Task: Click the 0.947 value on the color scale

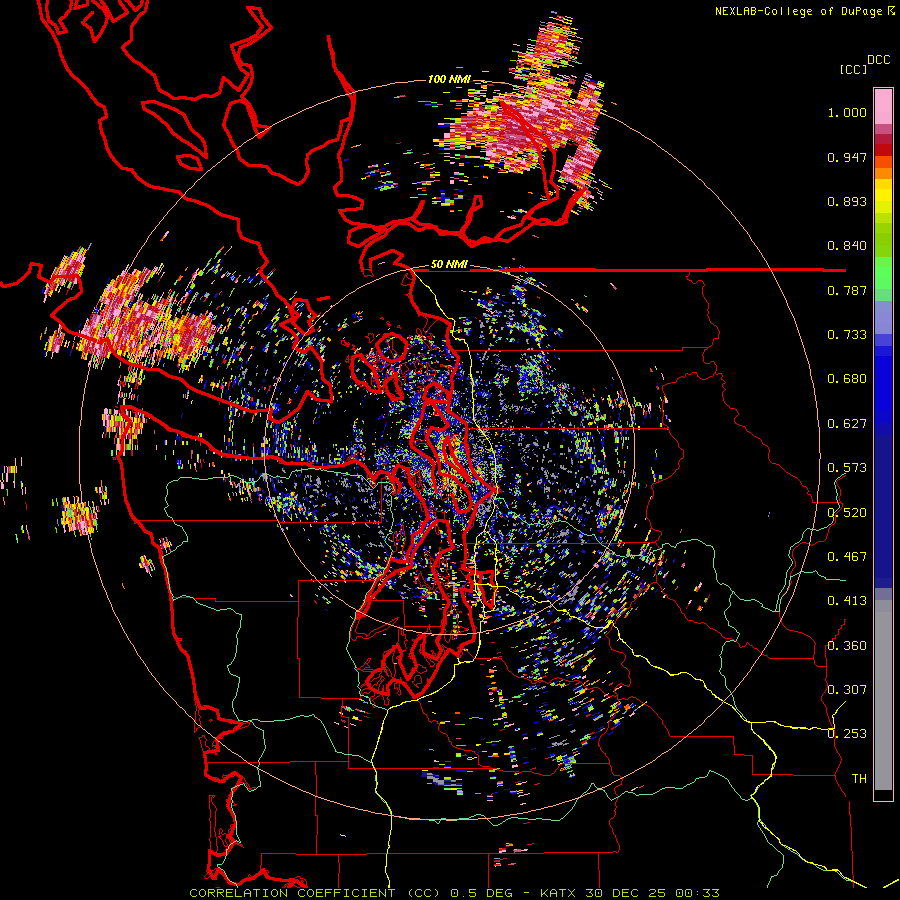Action: click(847, 157)
